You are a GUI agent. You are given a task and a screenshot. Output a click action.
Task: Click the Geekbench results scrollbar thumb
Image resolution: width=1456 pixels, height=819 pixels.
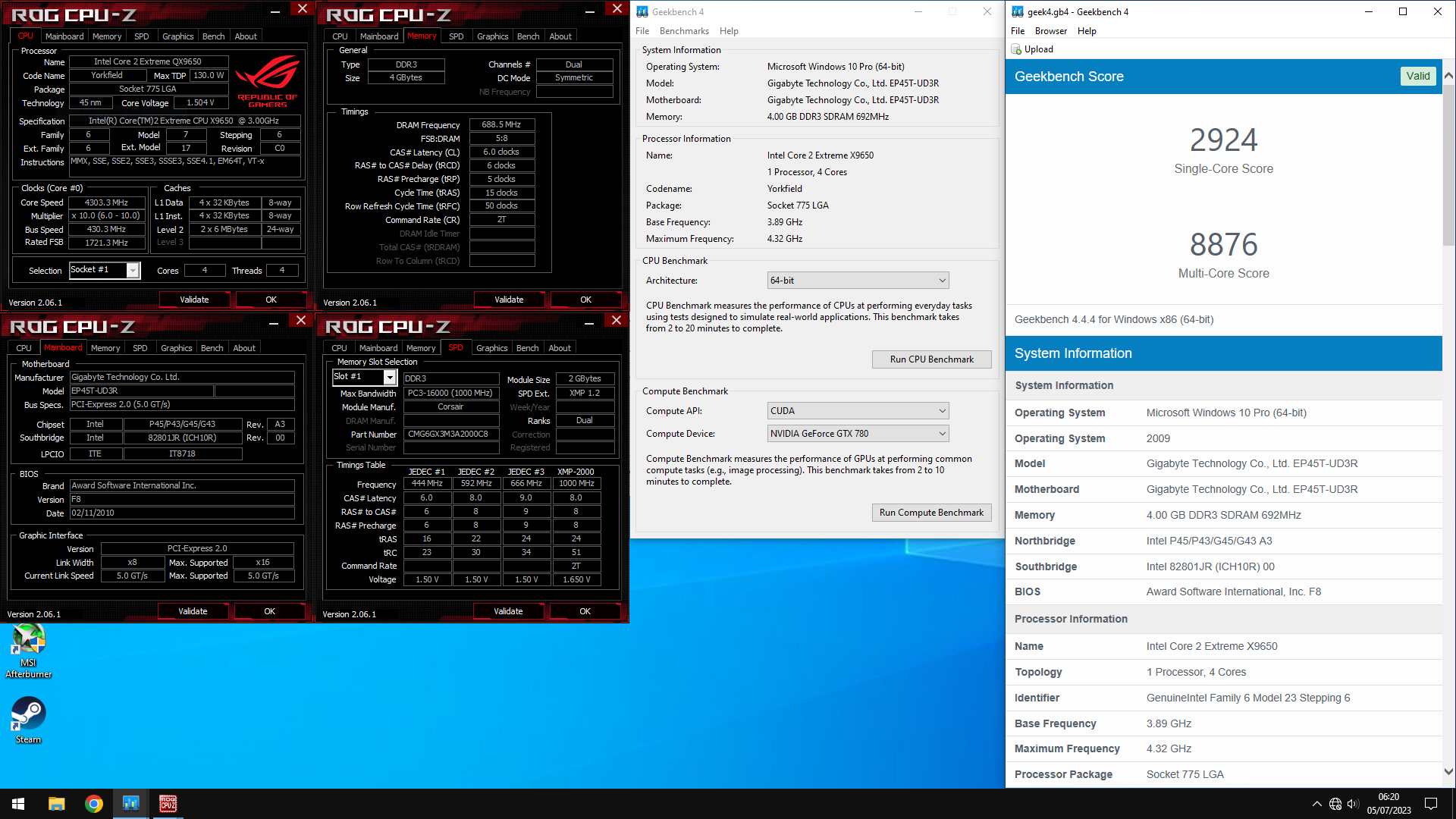1448,164
